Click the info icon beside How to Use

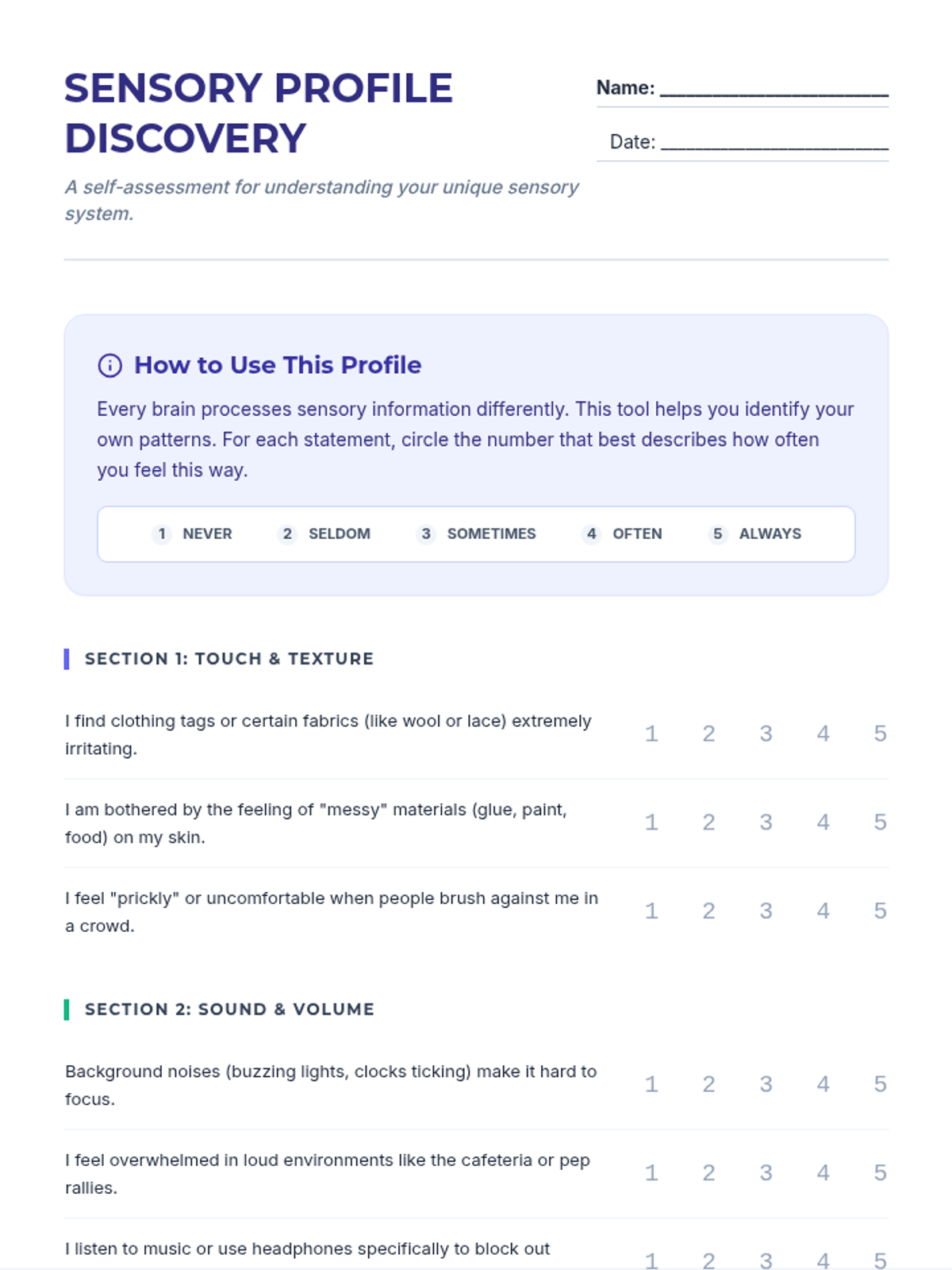click(x=109, y=365)
